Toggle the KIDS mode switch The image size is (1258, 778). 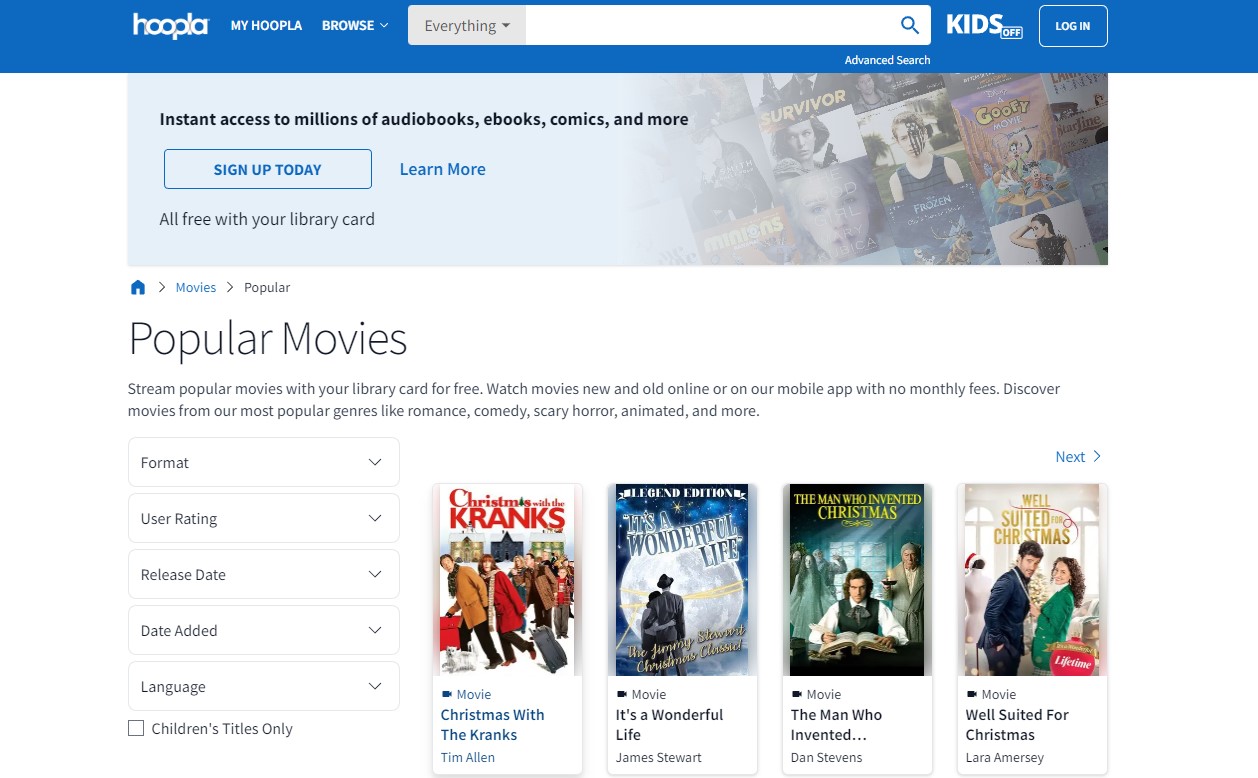pyautogui.click(x=984, y=25)
